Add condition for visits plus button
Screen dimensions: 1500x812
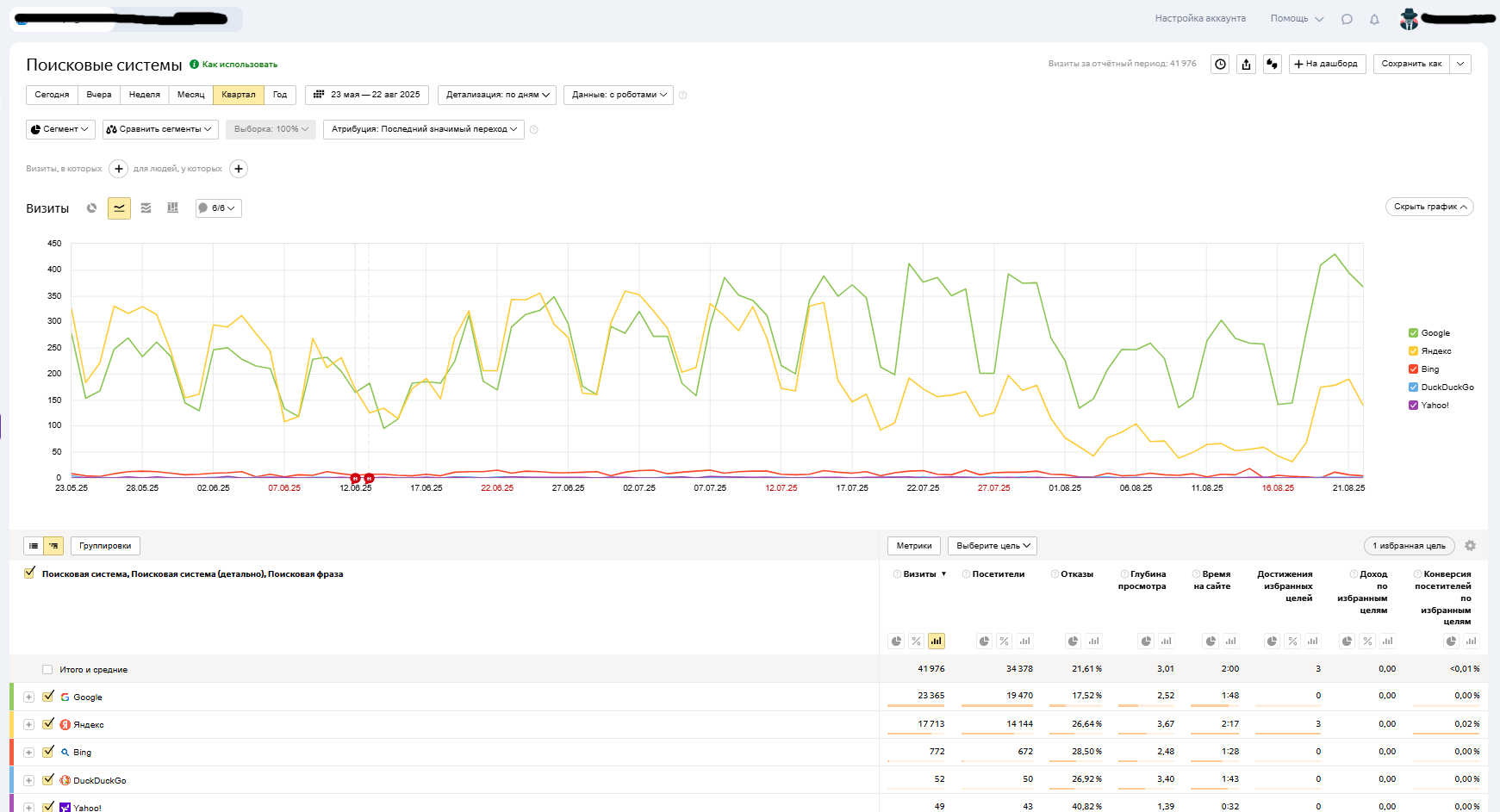click(119, 169)
